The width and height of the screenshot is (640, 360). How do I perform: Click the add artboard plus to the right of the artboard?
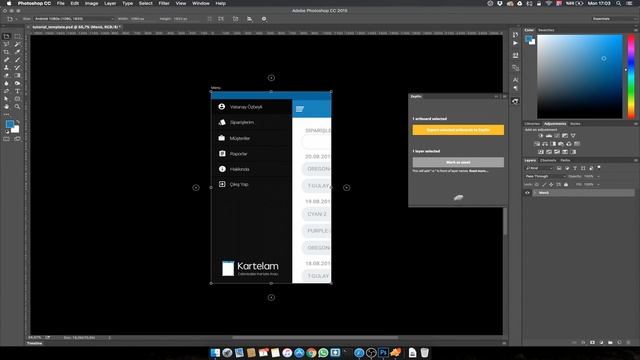(346, 188)
